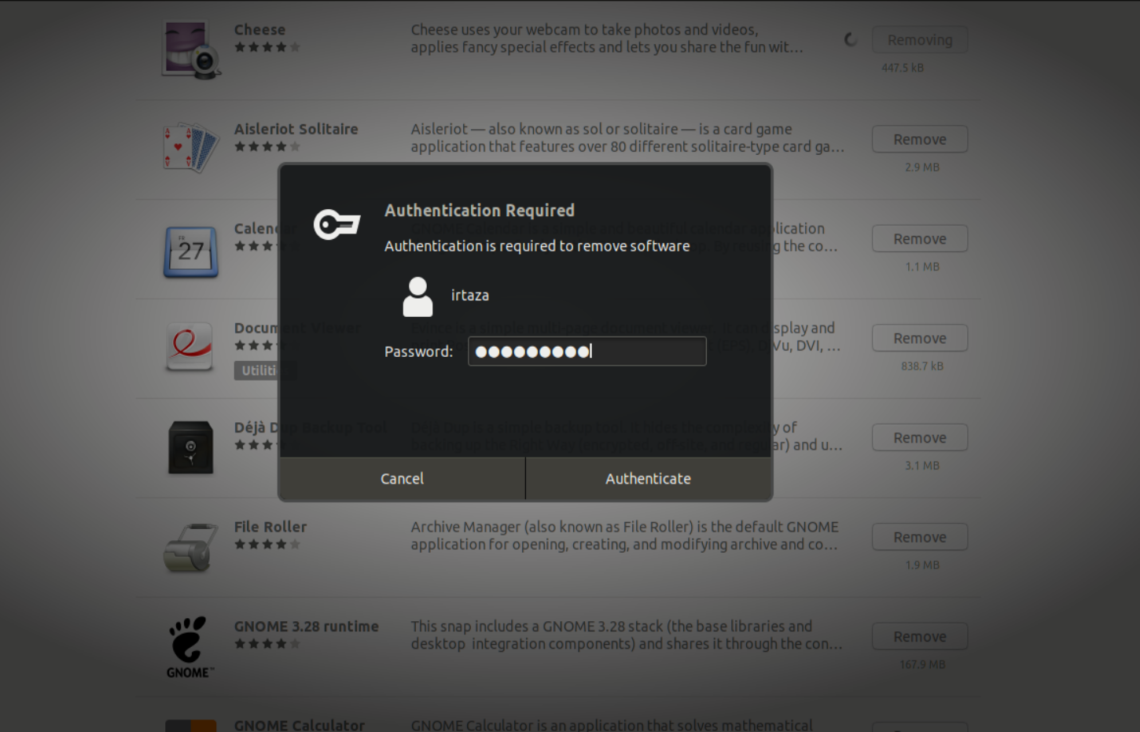This screenshot has height=732, width=1140.
Task: Click the 3.1 MB size label
Action: click(922, 465)
